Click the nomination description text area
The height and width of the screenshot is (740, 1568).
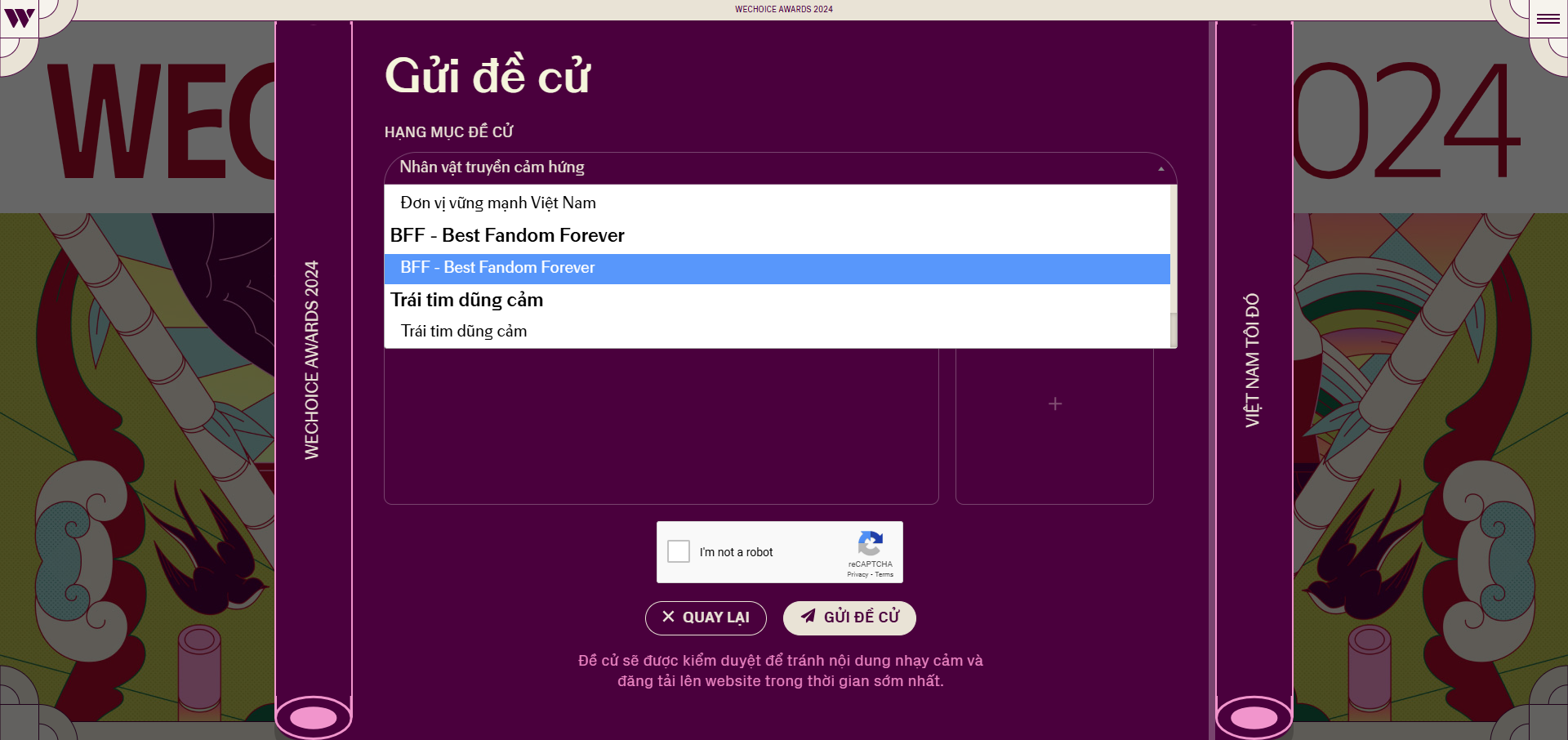(661, 426)
